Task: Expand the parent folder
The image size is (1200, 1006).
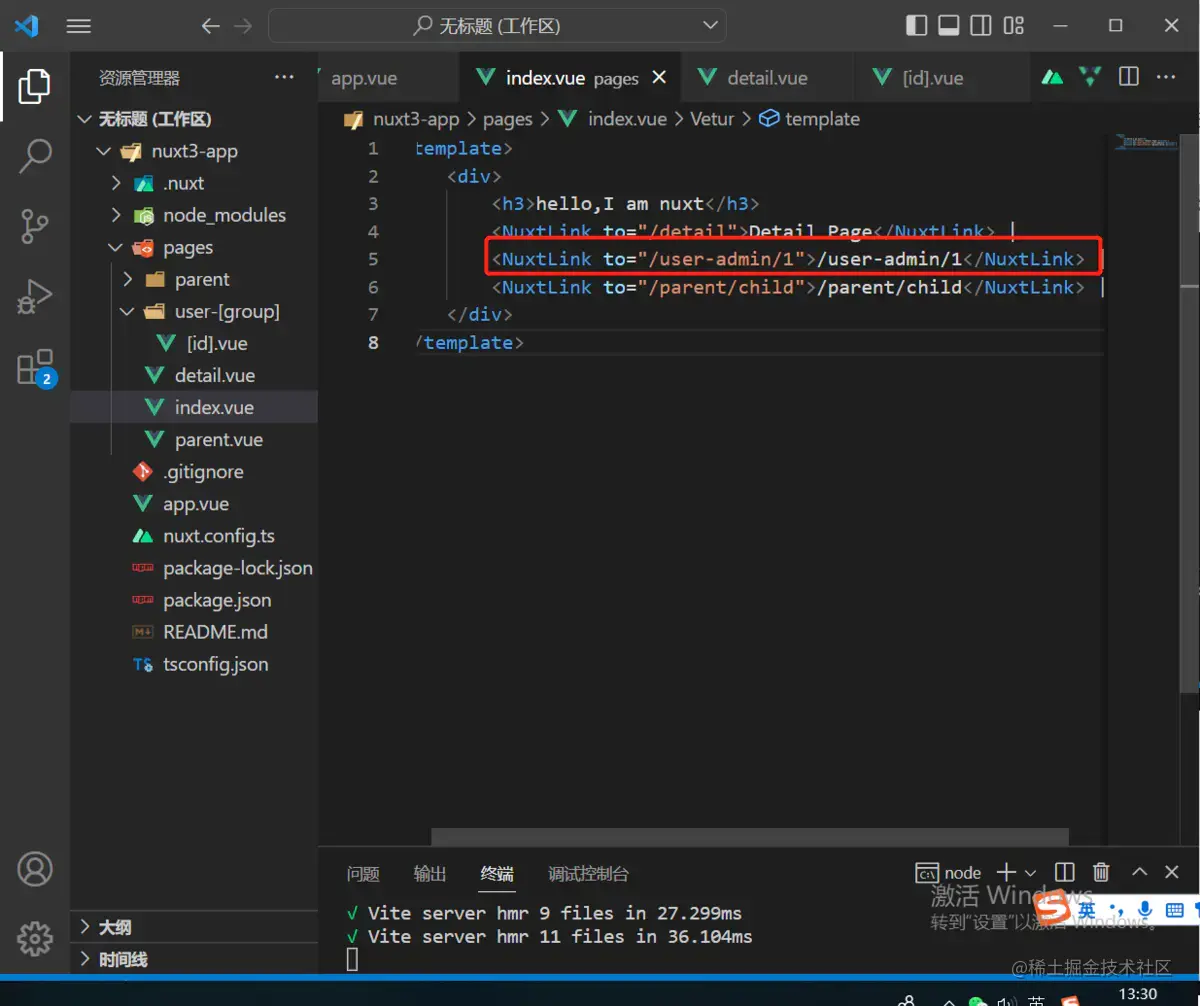Action: point(194,280)
